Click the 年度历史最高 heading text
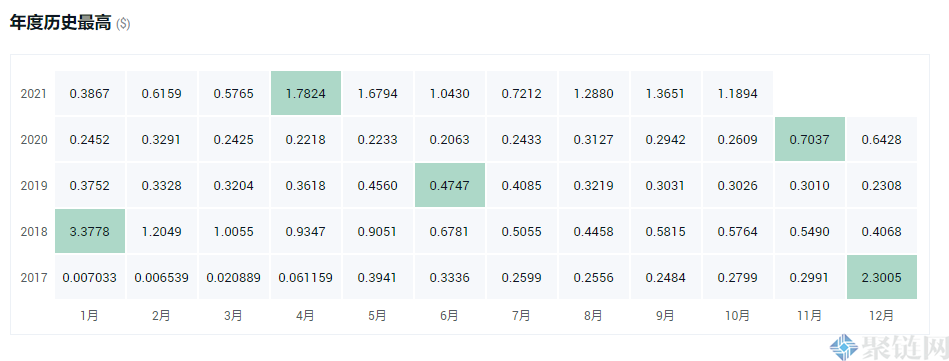 click(61, 22)
